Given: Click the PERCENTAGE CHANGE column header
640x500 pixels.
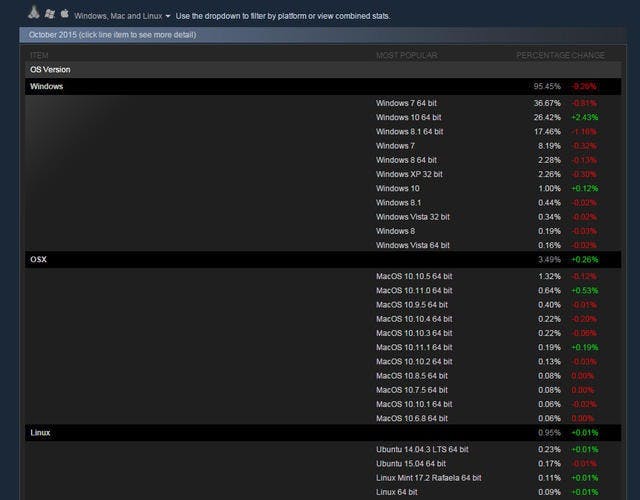Looking at the screenshot, I should (560, 55).
